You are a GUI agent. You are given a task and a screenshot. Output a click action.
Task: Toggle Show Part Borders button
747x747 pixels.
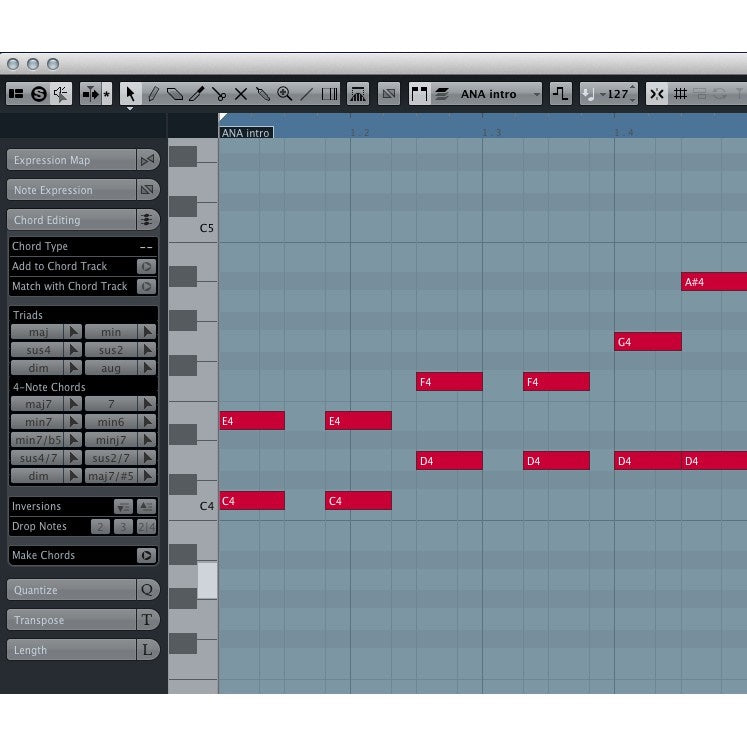click(x=419, y=94)
